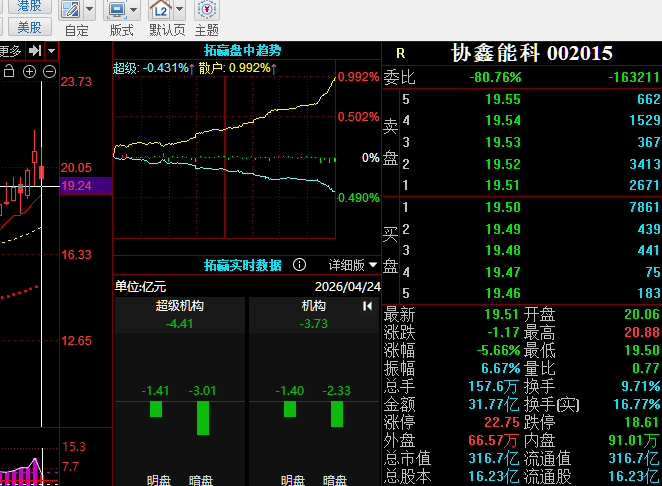Open the 主题 theme icon
This screenshot has width=662, height=486.
click(207, 9)
